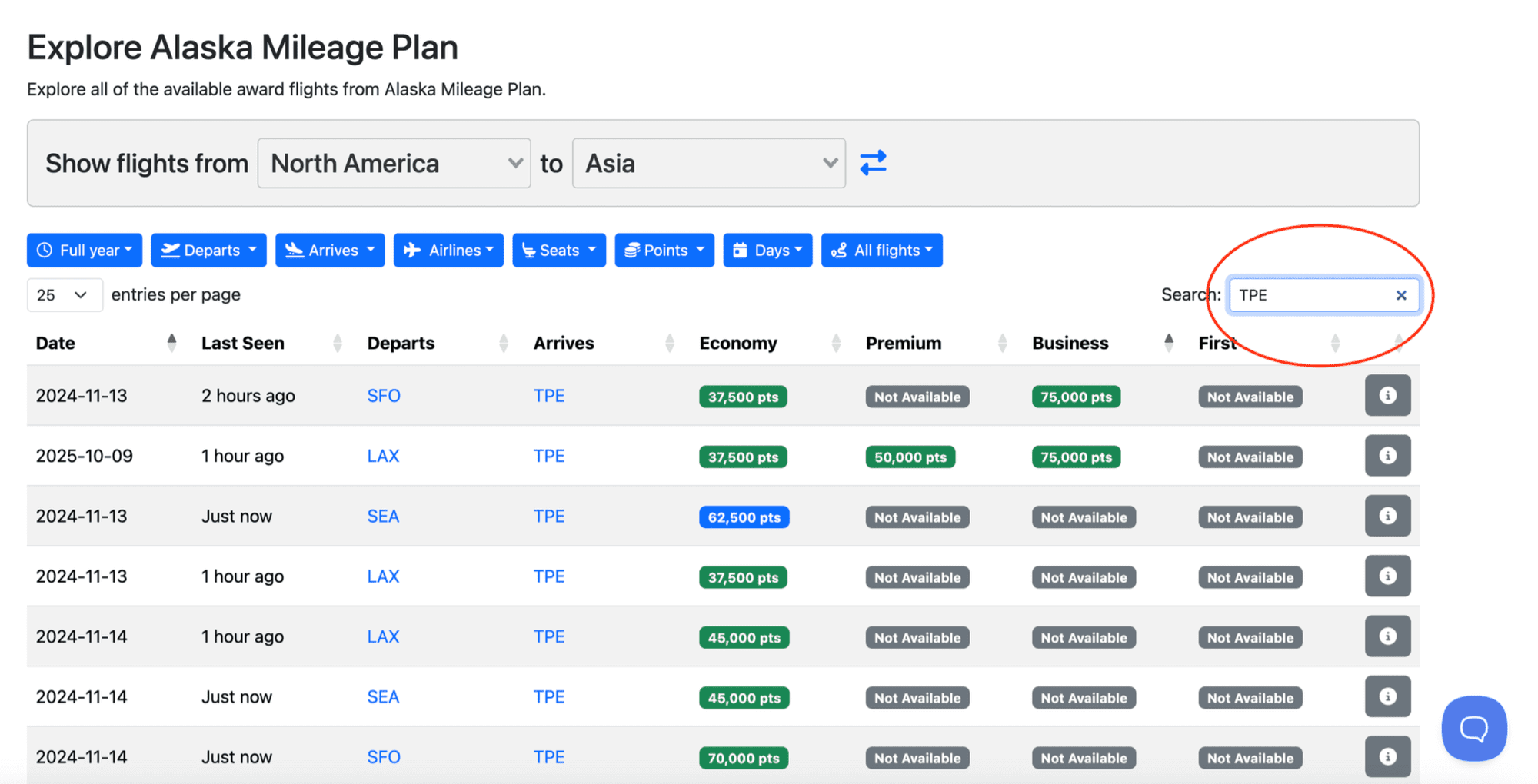Select the date 2025-10-09 cell

click(x=85, y=456)
